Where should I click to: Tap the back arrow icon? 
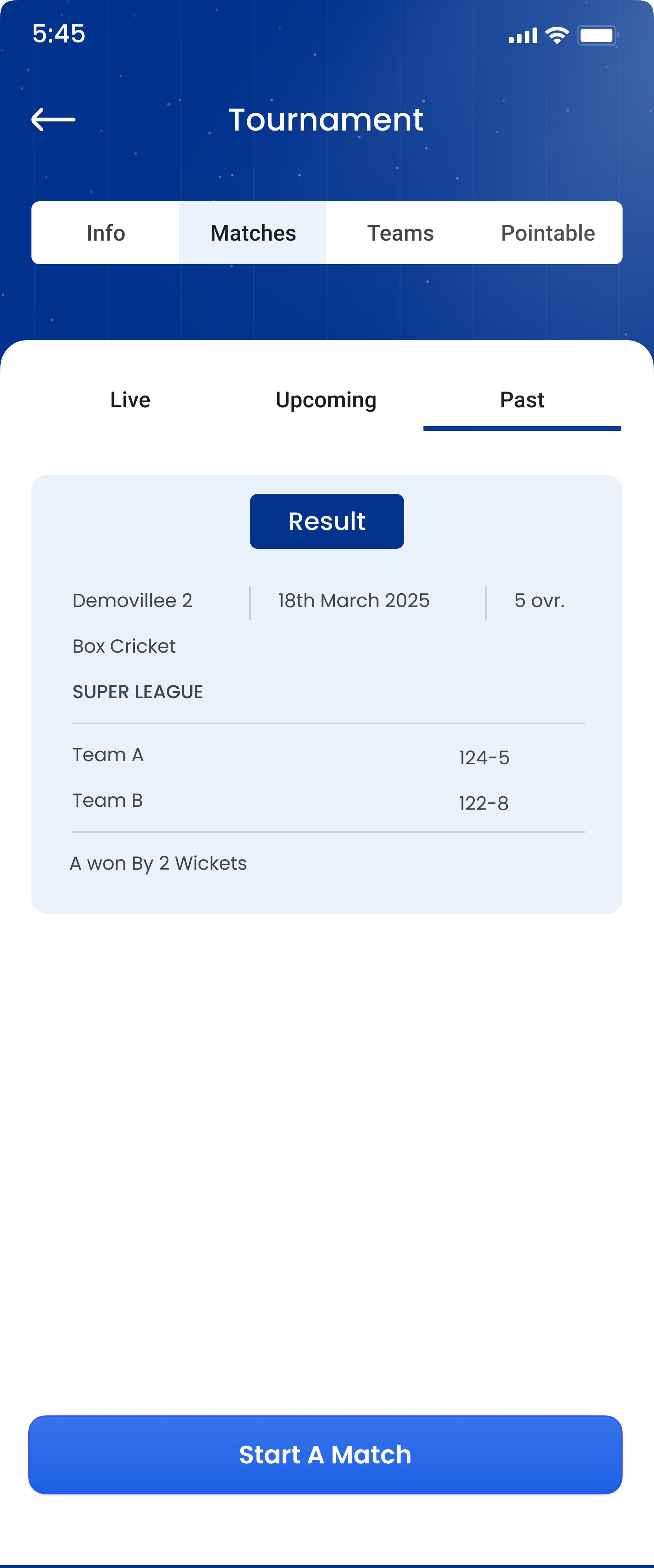[53, 119]
